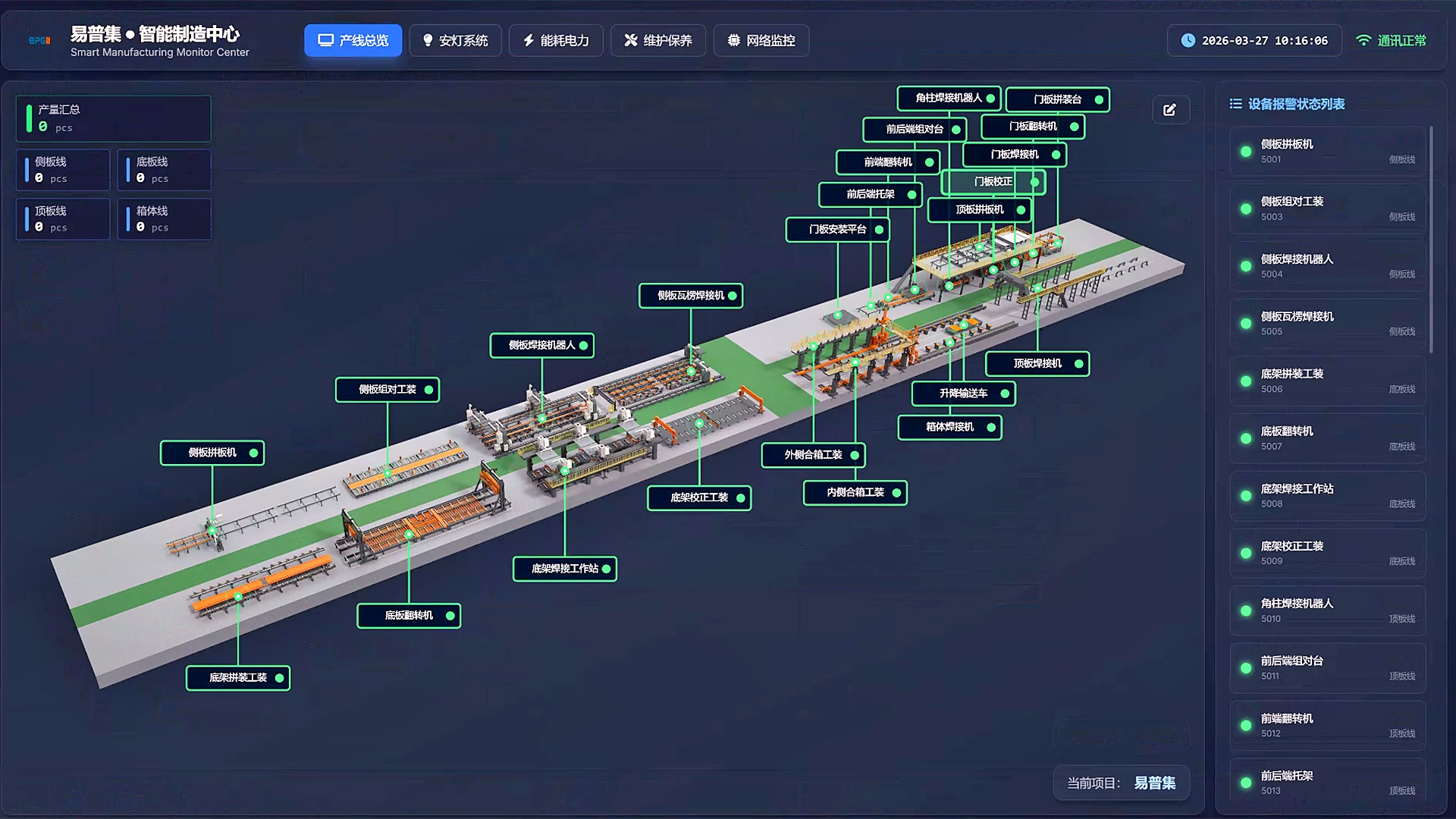Click the 门板翻转机 map label
Viewport: 1456px width, 819px height.
[1033, 127]
